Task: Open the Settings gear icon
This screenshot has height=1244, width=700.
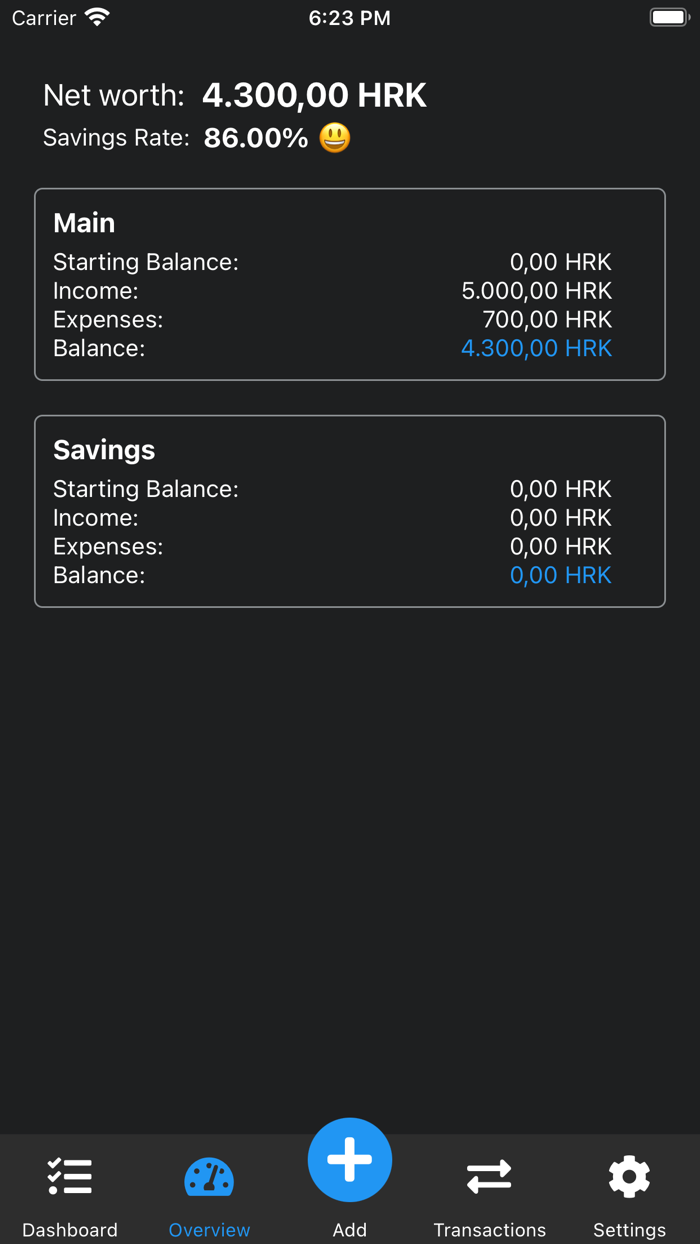Action: point(629,1177)
